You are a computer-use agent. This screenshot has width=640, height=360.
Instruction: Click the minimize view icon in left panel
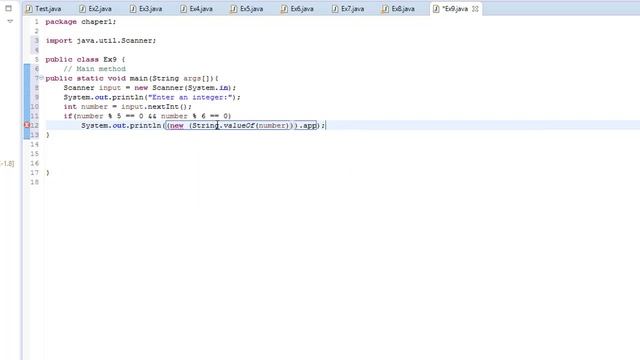(x=9, y=8)
